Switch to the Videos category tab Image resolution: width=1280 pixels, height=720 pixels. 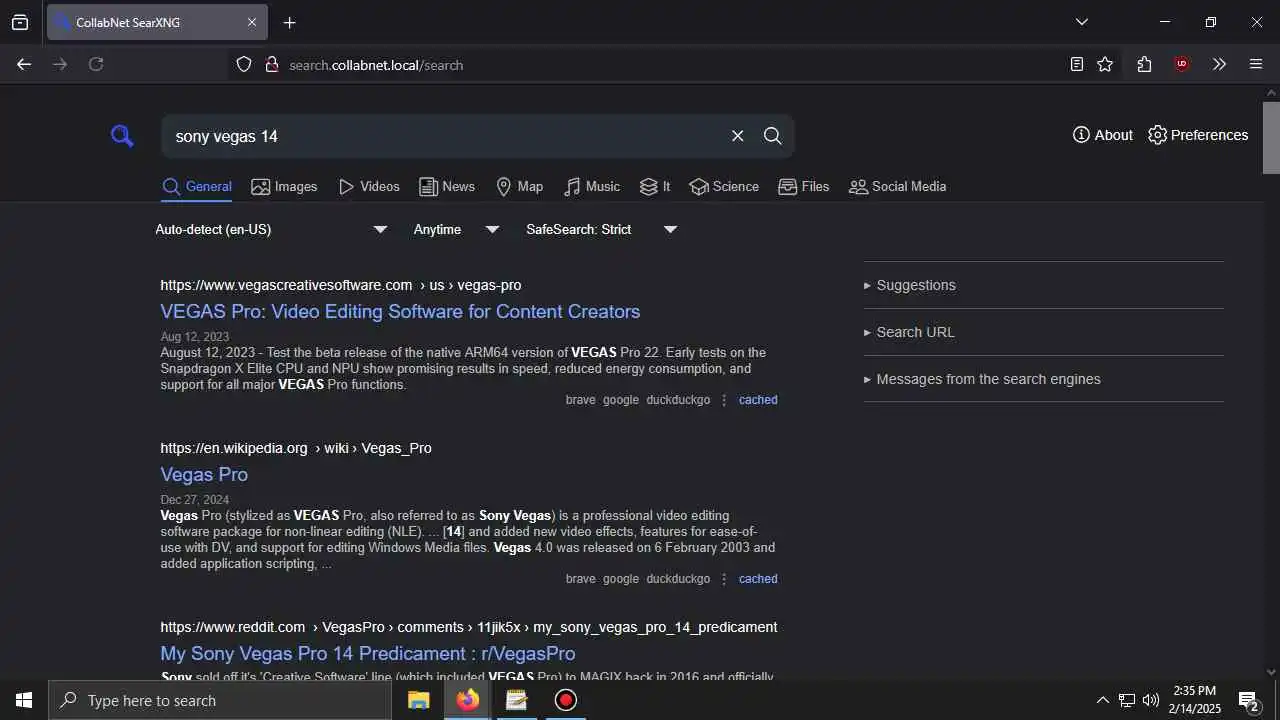point(369,187)
